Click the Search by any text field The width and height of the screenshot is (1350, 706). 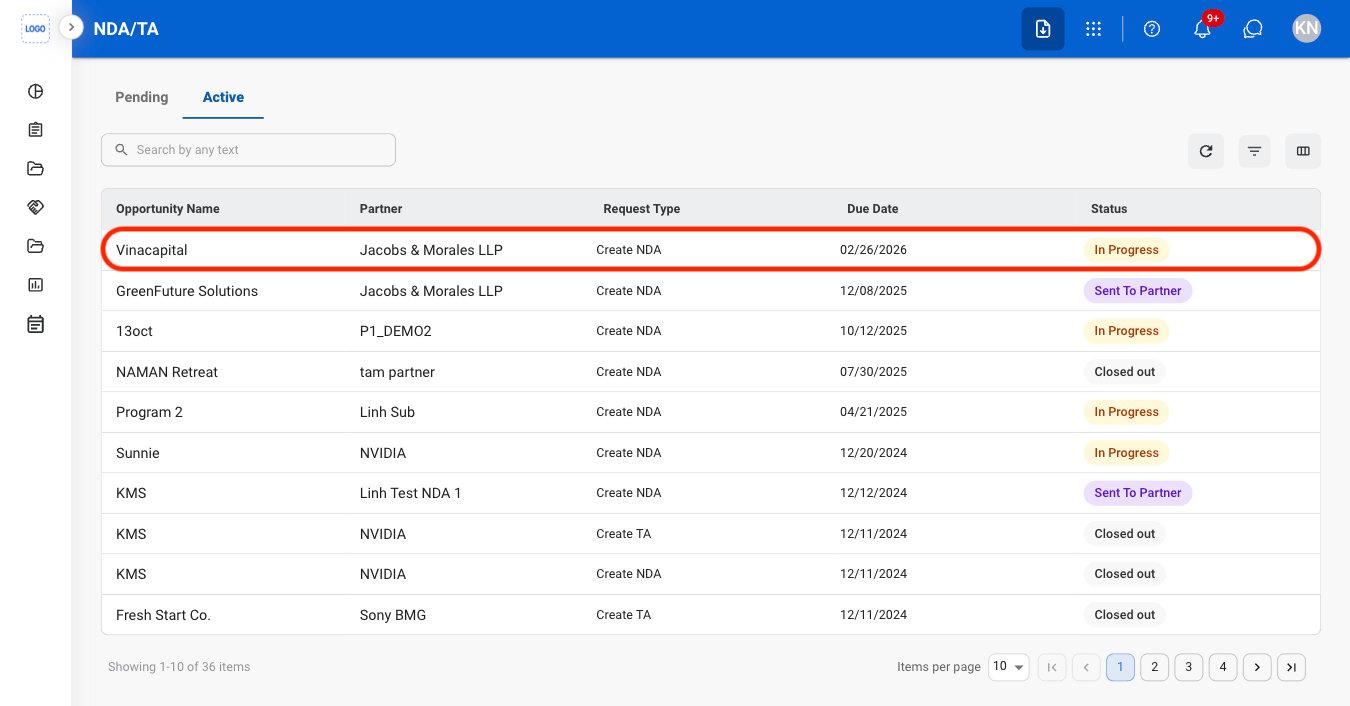tap(248, 150)
